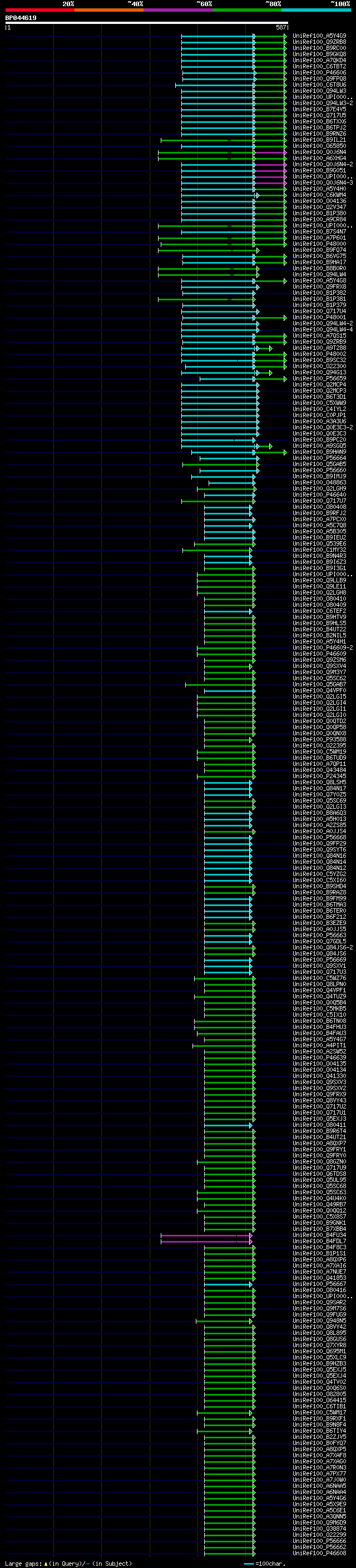Click the UniRef100_A7QKD4 label

pyautogui.click(x=319, y=60)
